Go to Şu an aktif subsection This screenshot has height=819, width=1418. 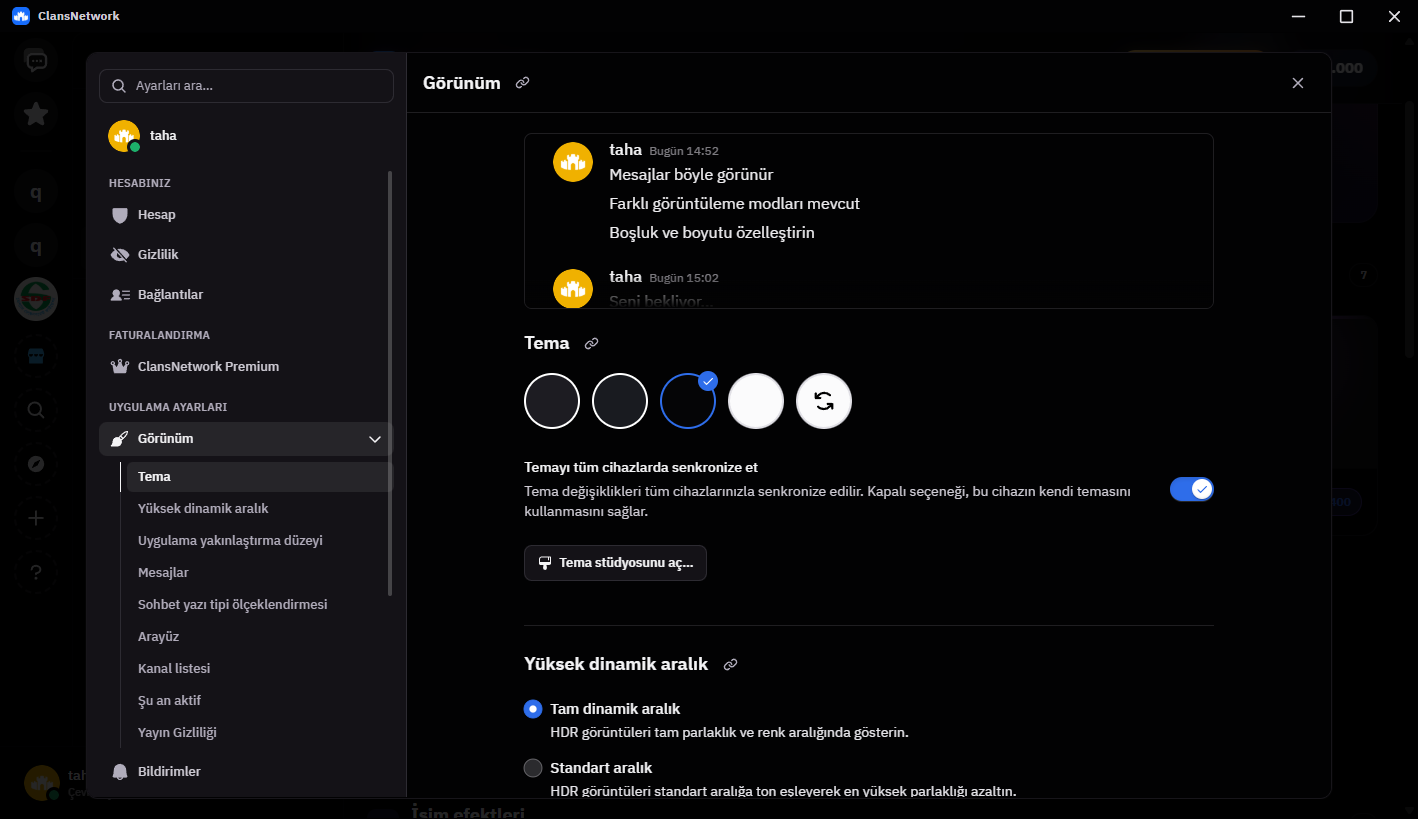point(258,701)
